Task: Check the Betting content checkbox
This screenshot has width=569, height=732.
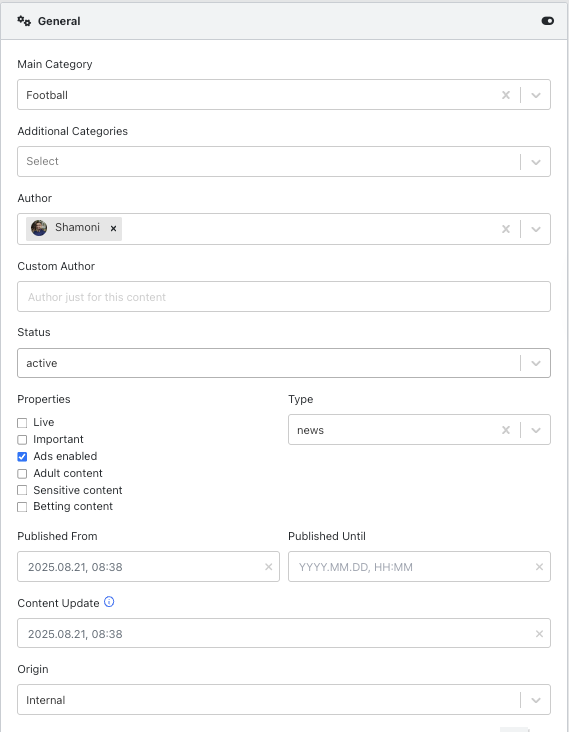Action: 22,507
